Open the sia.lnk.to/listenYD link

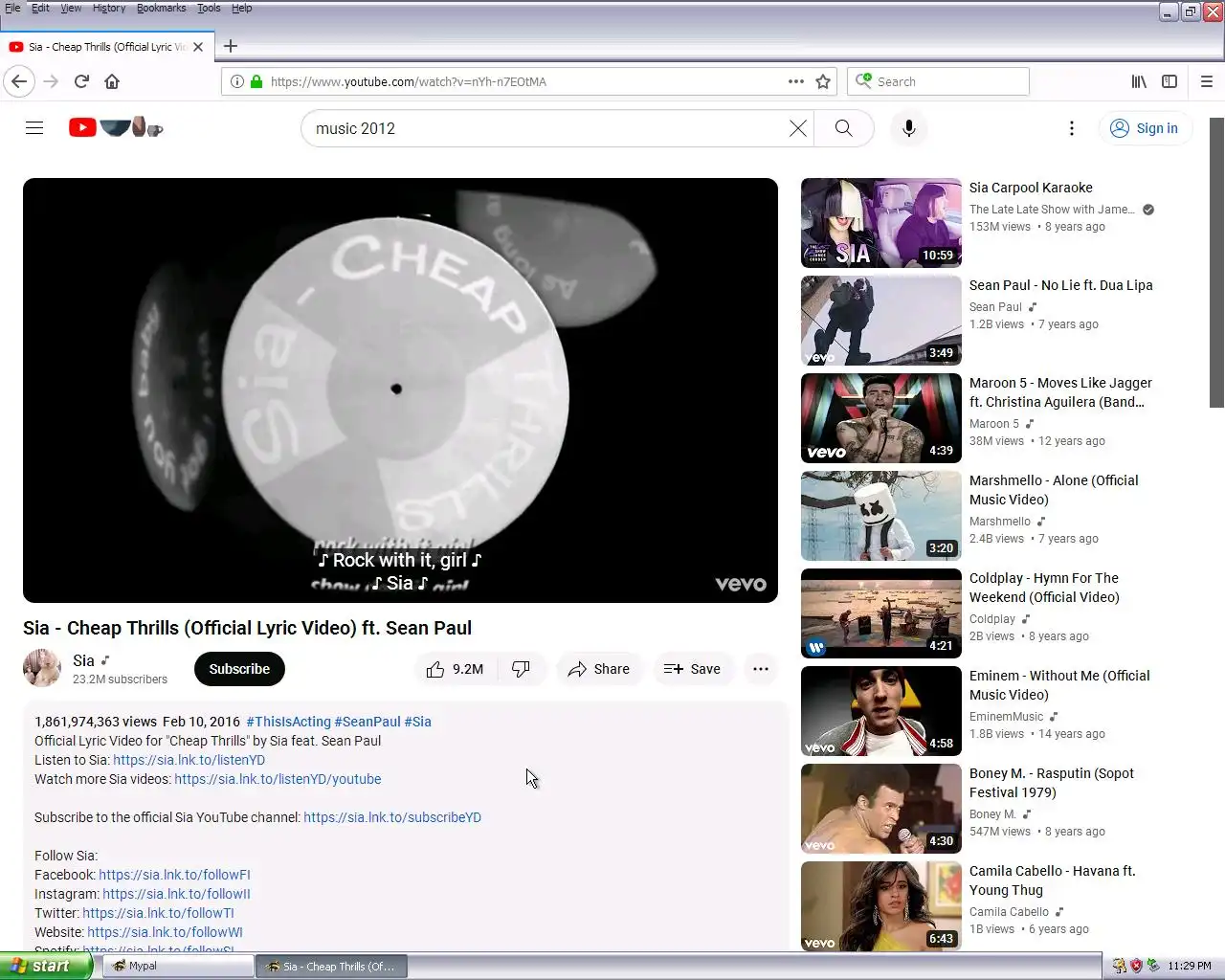[189, 760]
